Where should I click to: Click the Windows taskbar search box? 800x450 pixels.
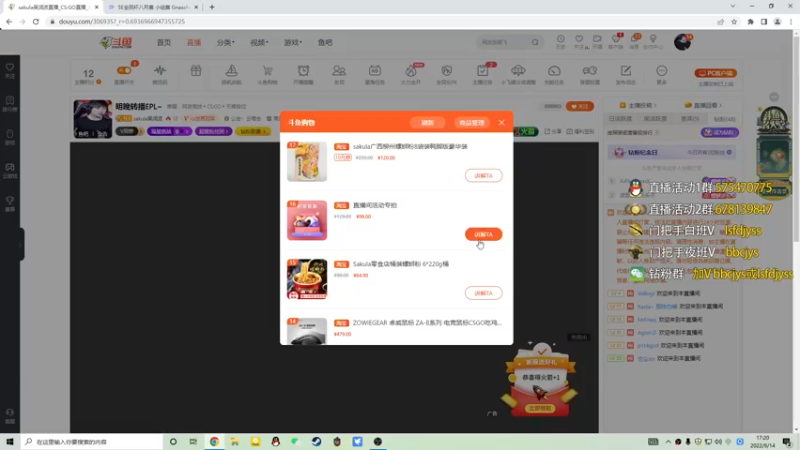tap(92, 441)
